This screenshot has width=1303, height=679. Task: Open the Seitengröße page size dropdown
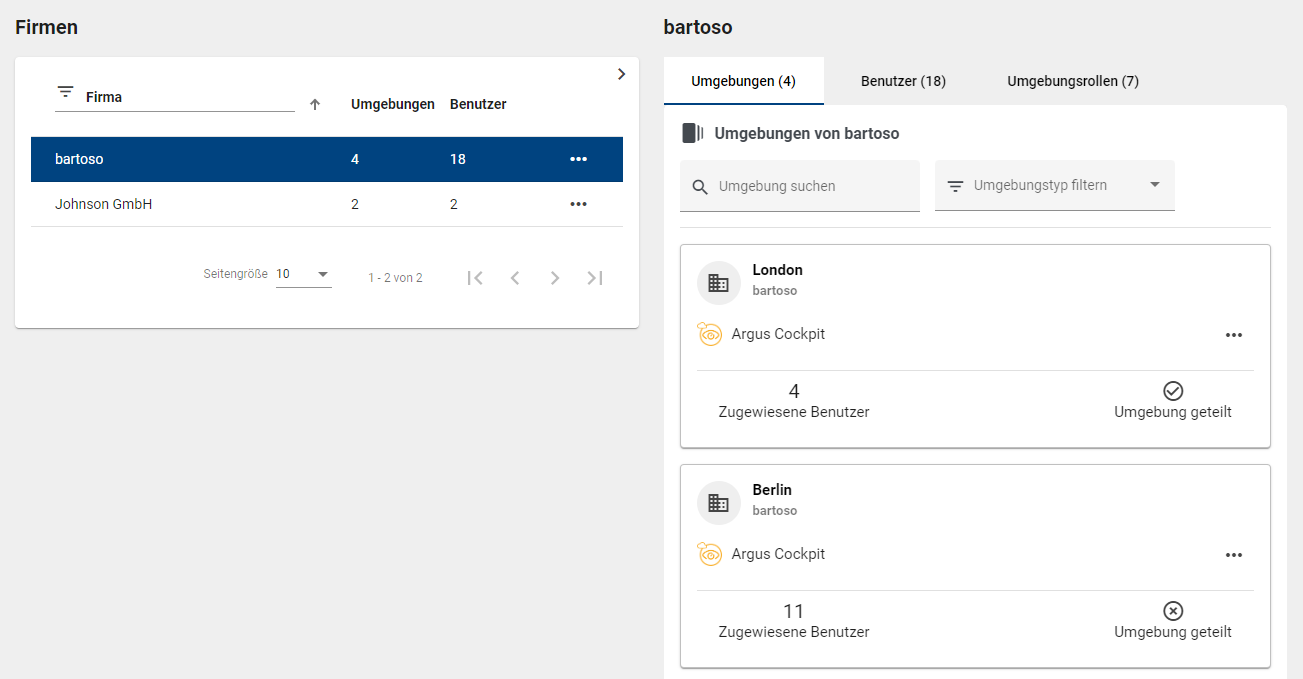pos(303,275)
